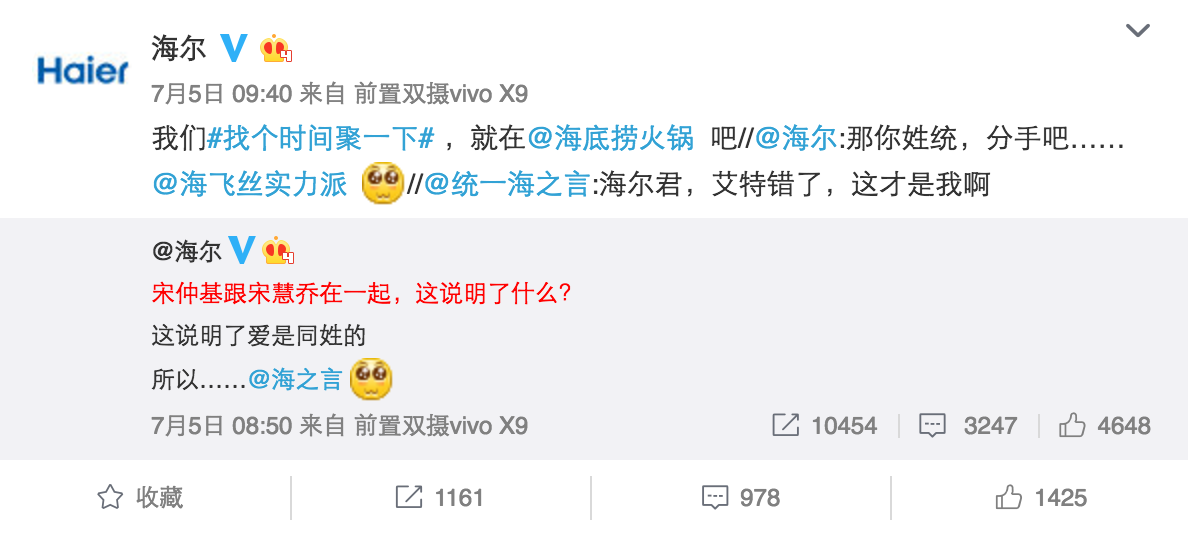Click the verified badge in quoted post
This screenshot has height=534, width=1188.
[241, 251]
